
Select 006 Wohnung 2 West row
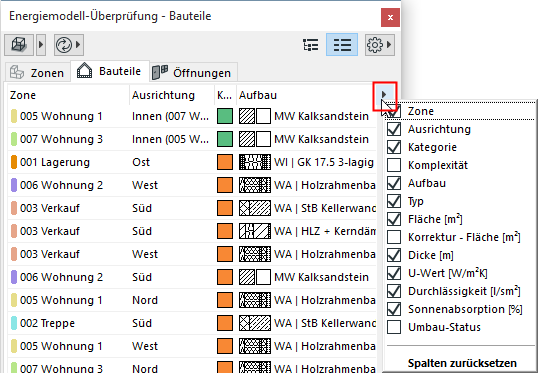pyautogui.click(x=192, y=185)
